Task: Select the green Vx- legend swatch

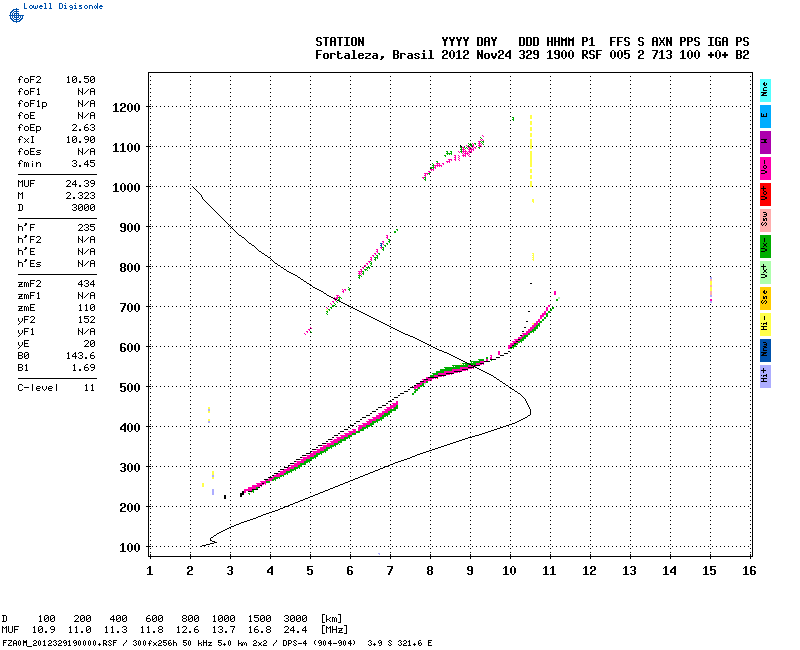Action: pyautogui.click(x=765, y=246)
